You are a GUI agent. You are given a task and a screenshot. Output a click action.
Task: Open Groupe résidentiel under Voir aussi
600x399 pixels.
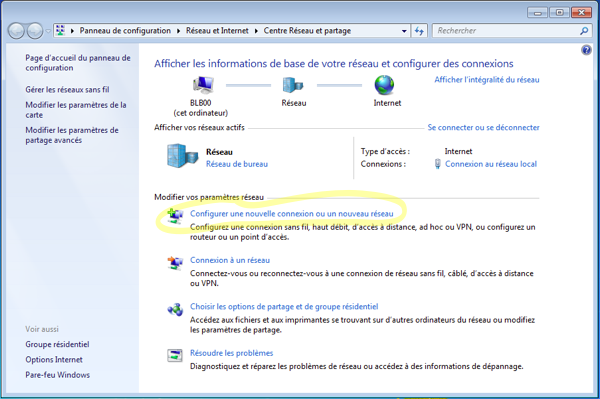click(57, 344)
